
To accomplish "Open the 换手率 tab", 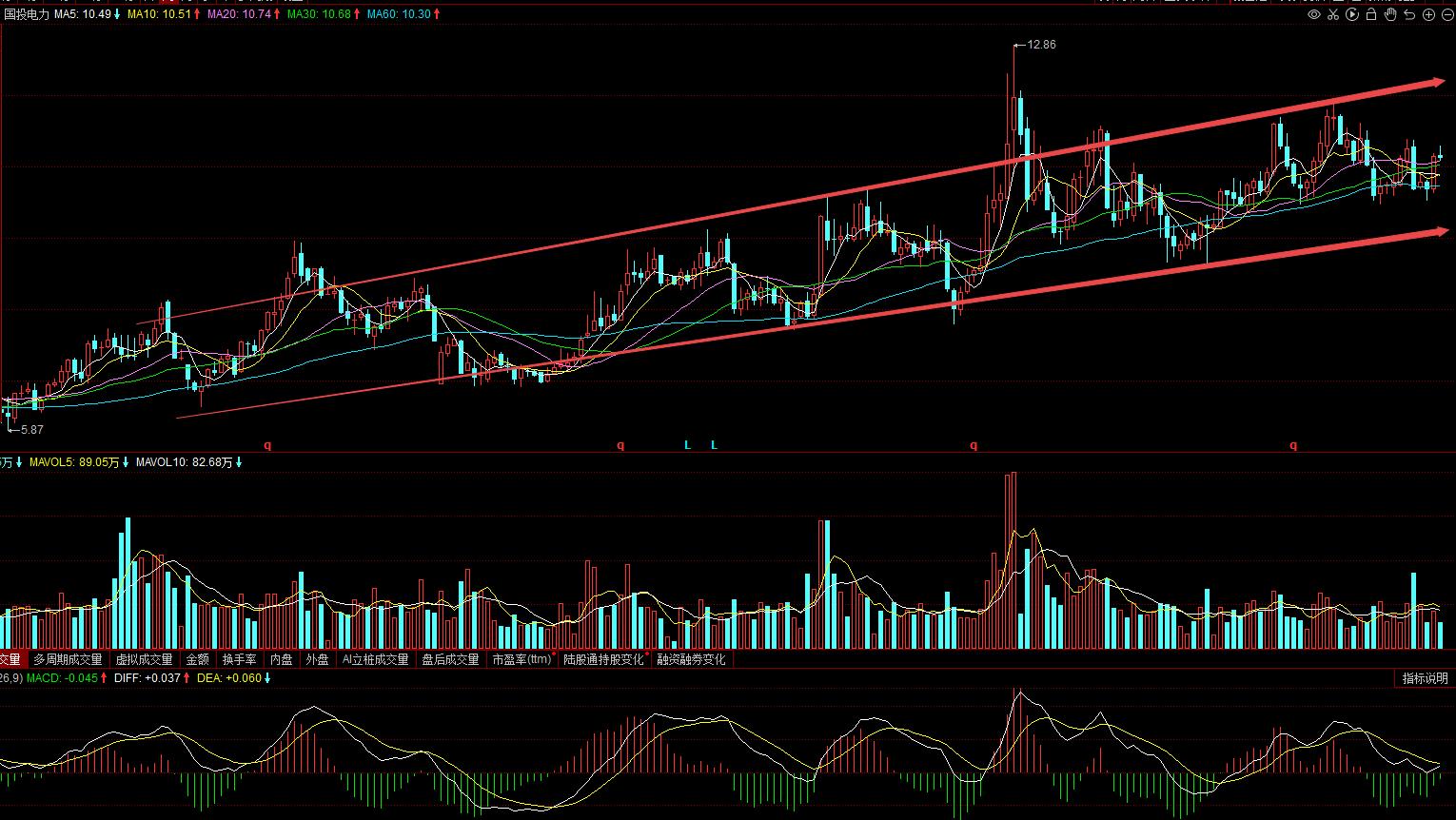I will point(239,659).
